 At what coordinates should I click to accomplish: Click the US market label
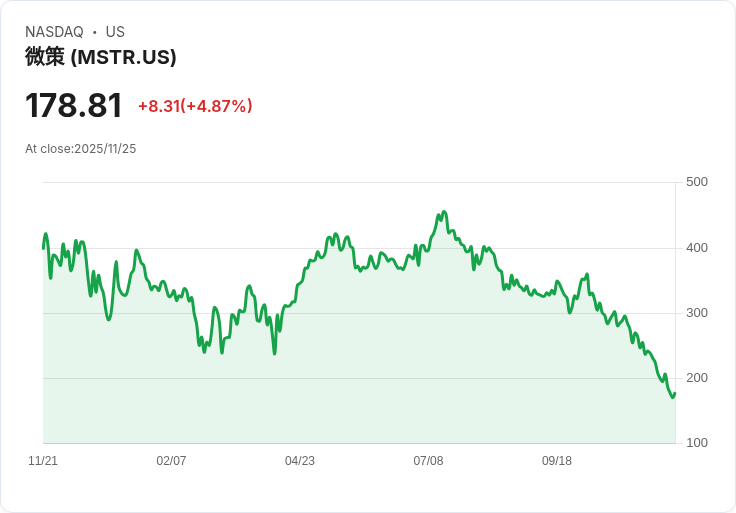[x=115, y=32]
